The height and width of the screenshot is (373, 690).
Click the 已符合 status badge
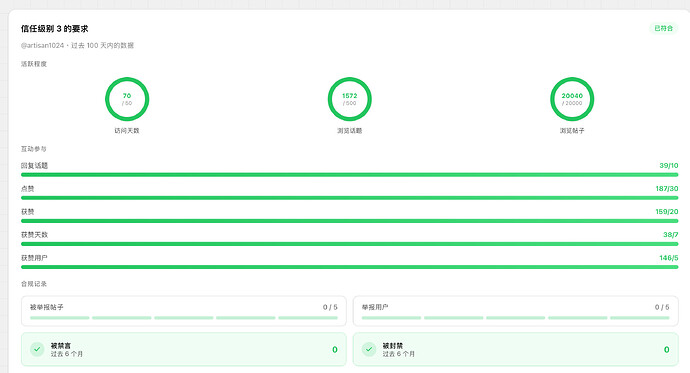(x=664, y=28)
